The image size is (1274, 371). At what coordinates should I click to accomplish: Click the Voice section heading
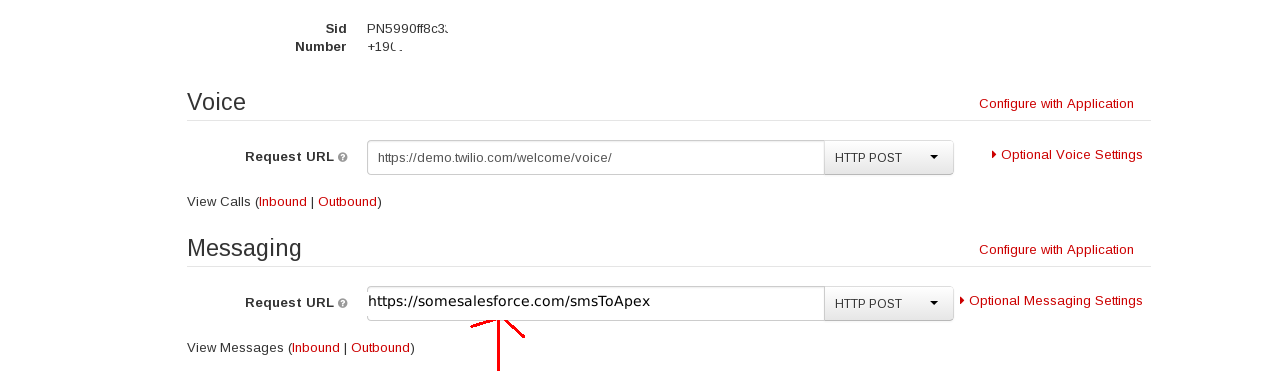(216, 102)
